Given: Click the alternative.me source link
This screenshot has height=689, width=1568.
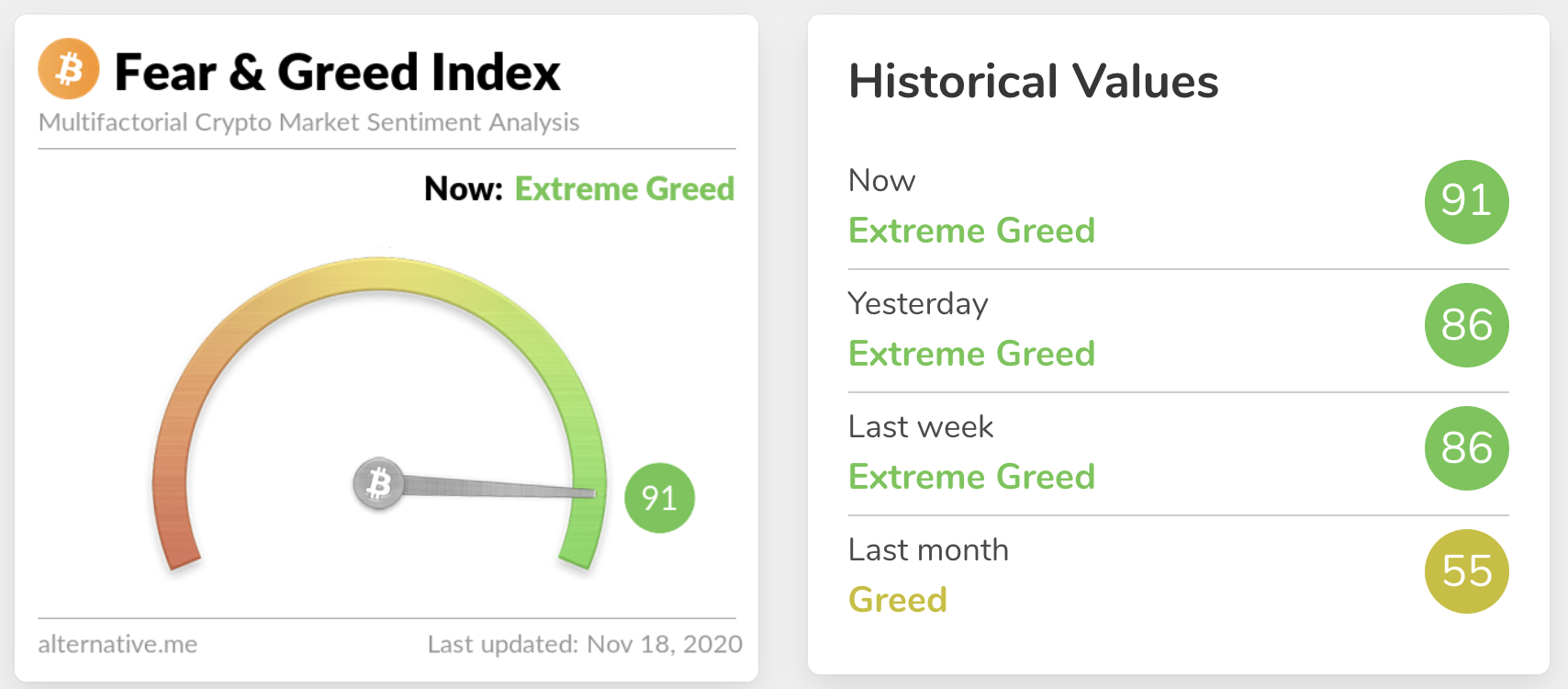Looking at the screenshot, I should click(x=118, y=644).
